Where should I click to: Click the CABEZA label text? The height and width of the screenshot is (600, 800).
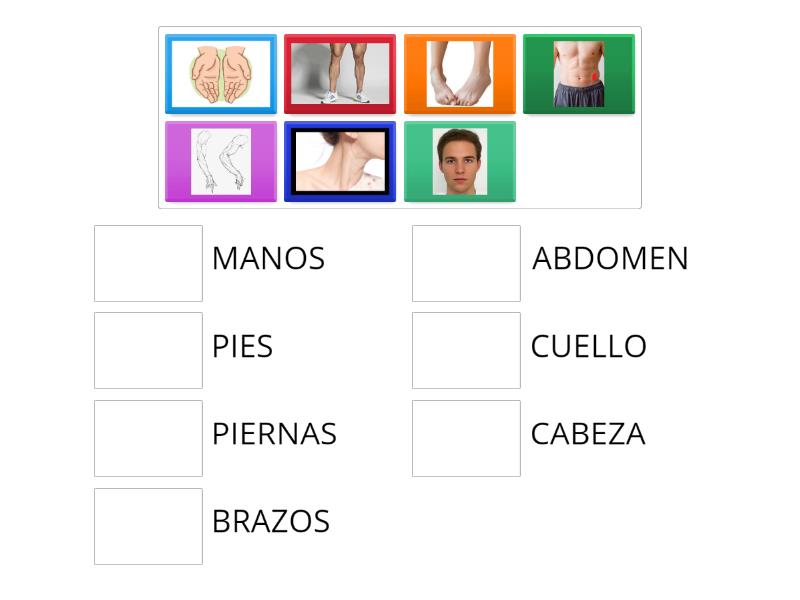pyautogui.click(x=587, y=434)
